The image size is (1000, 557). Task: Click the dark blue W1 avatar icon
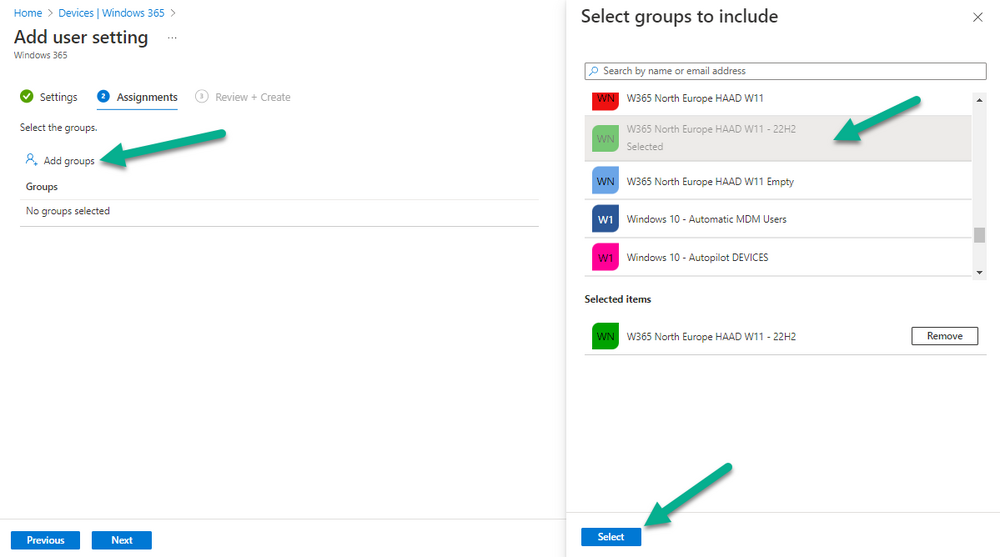605,219
